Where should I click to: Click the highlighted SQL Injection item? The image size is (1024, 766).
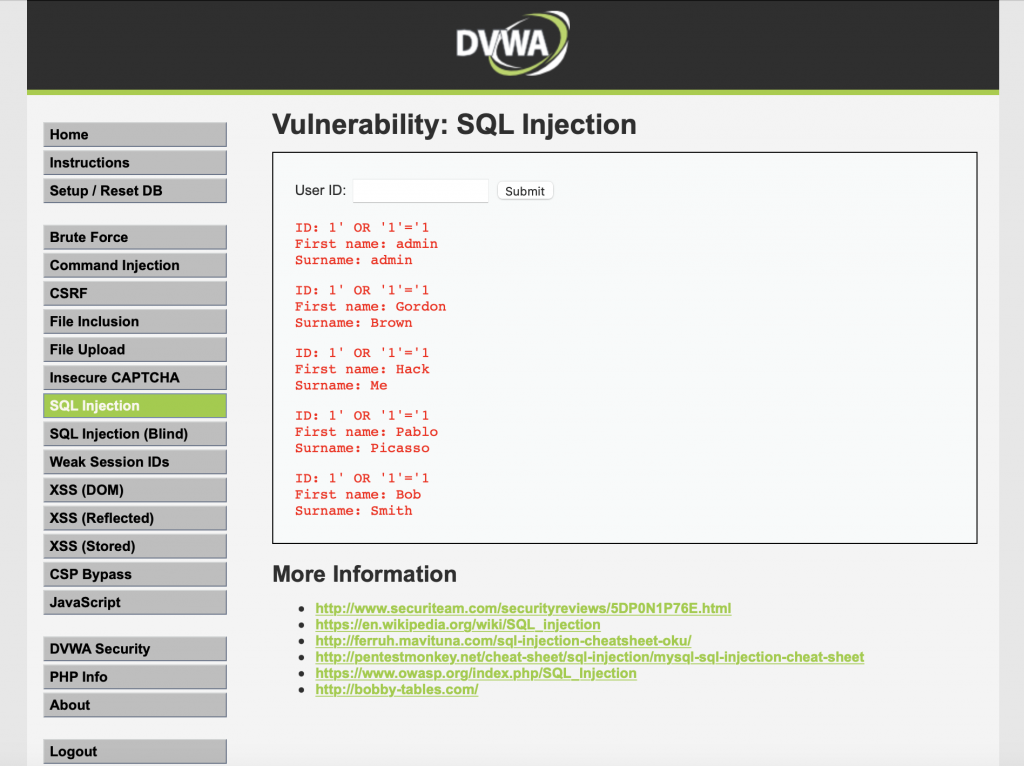[135, 406]
